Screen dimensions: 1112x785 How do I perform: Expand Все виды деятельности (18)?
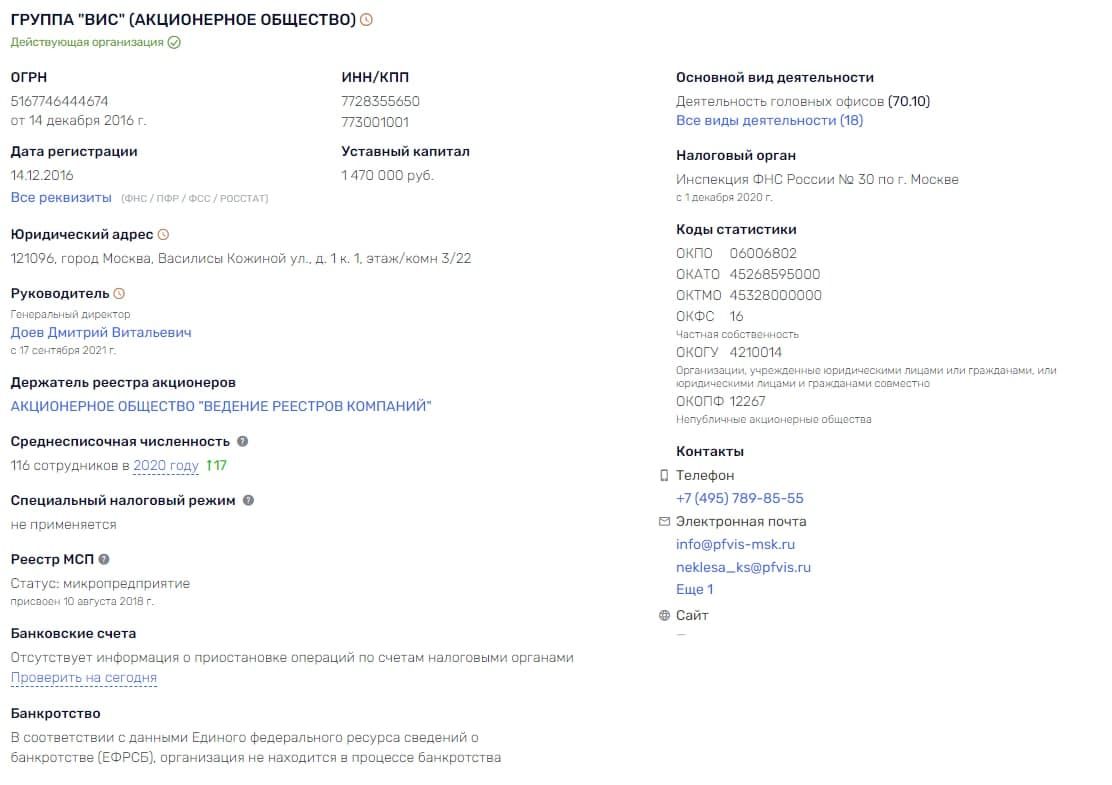(x=769, y=121)
